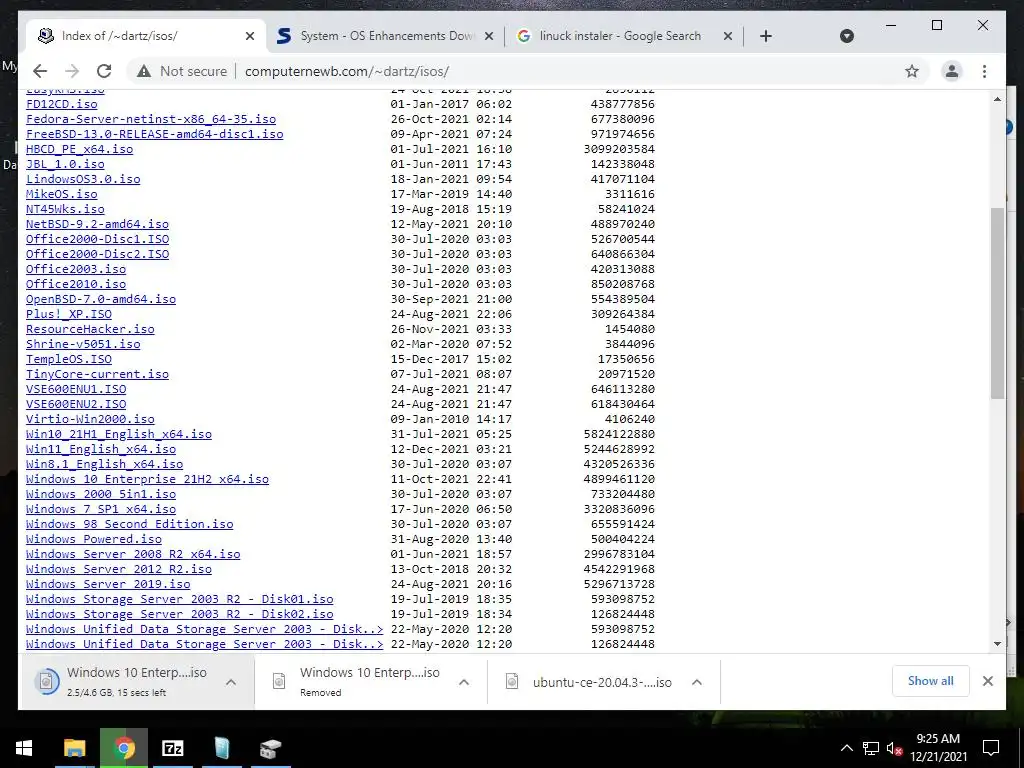
Task: Open the notification center icon
Action: [x=991, y=748]
